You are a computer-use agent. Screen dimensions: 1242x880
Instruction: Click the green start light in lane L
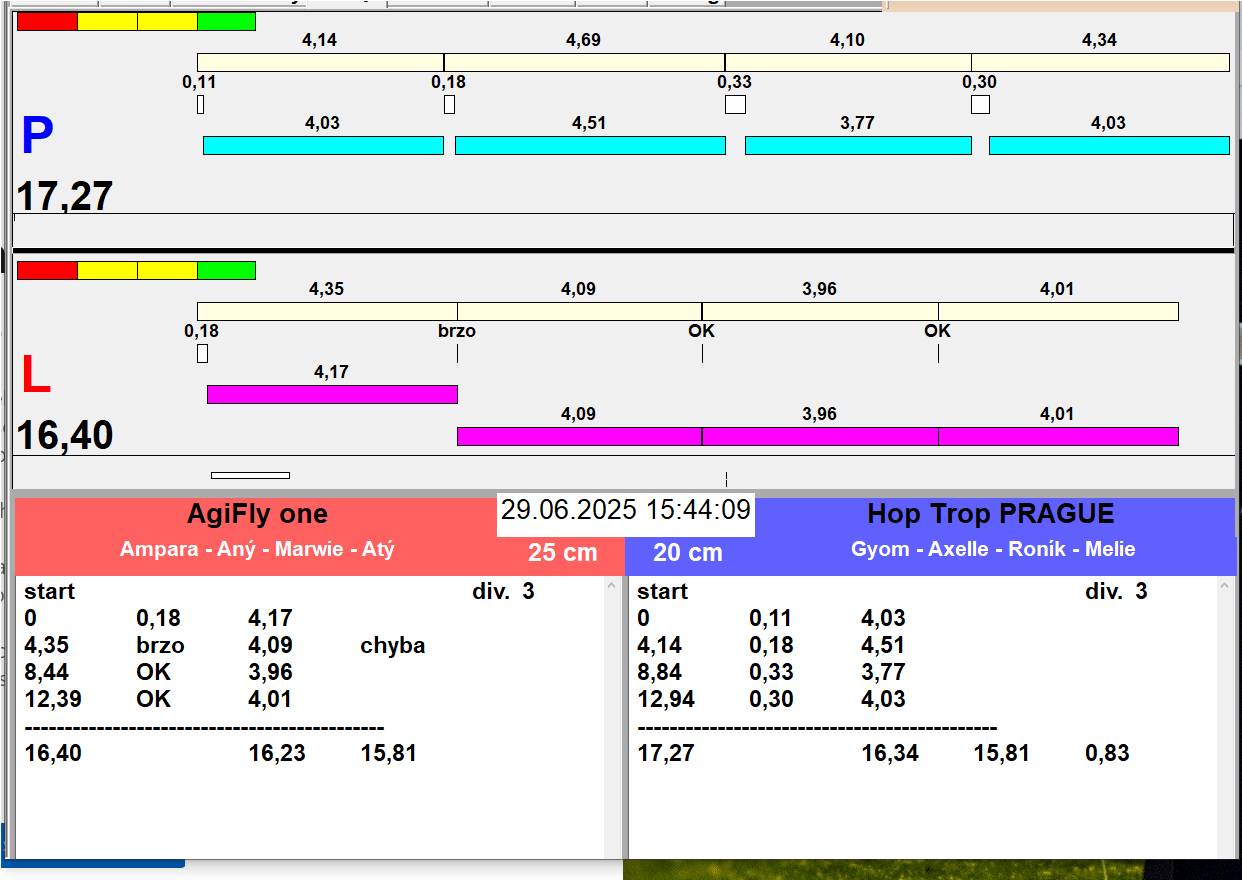point(226,270)
